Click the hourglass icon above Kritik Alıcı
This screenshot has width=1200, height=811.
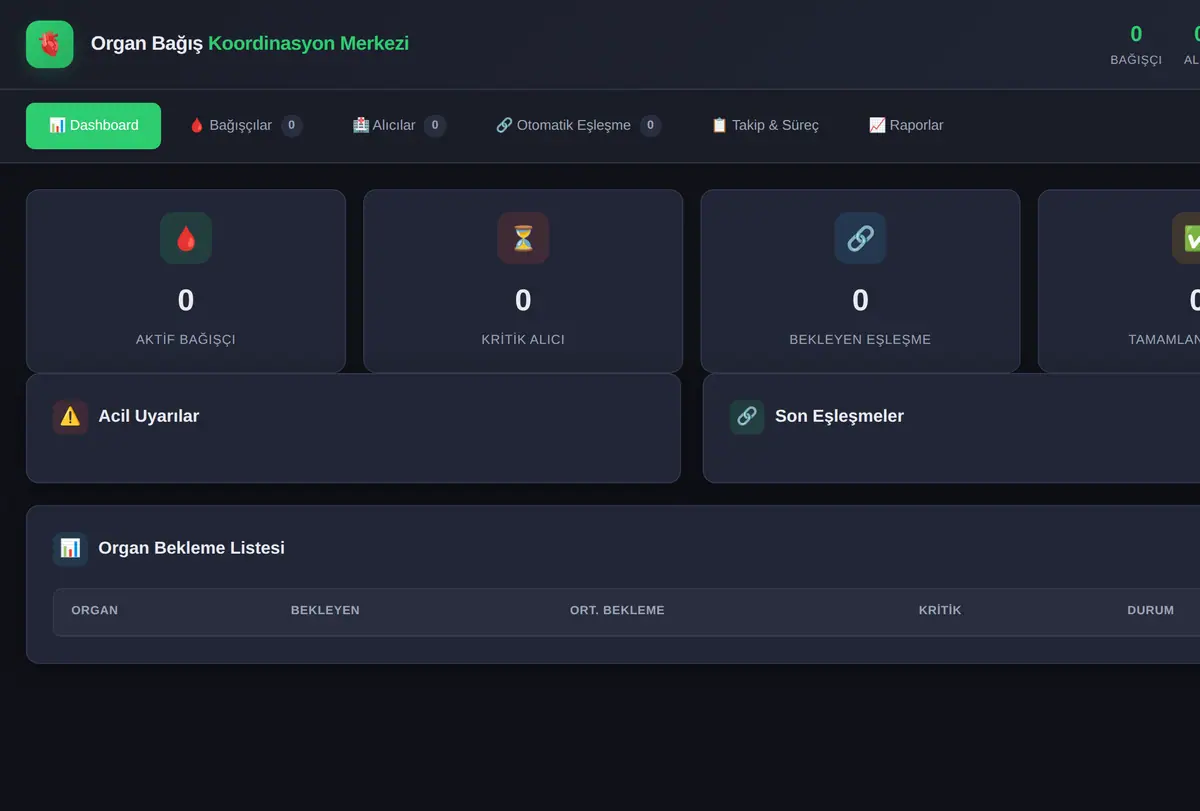coord(523,238)
